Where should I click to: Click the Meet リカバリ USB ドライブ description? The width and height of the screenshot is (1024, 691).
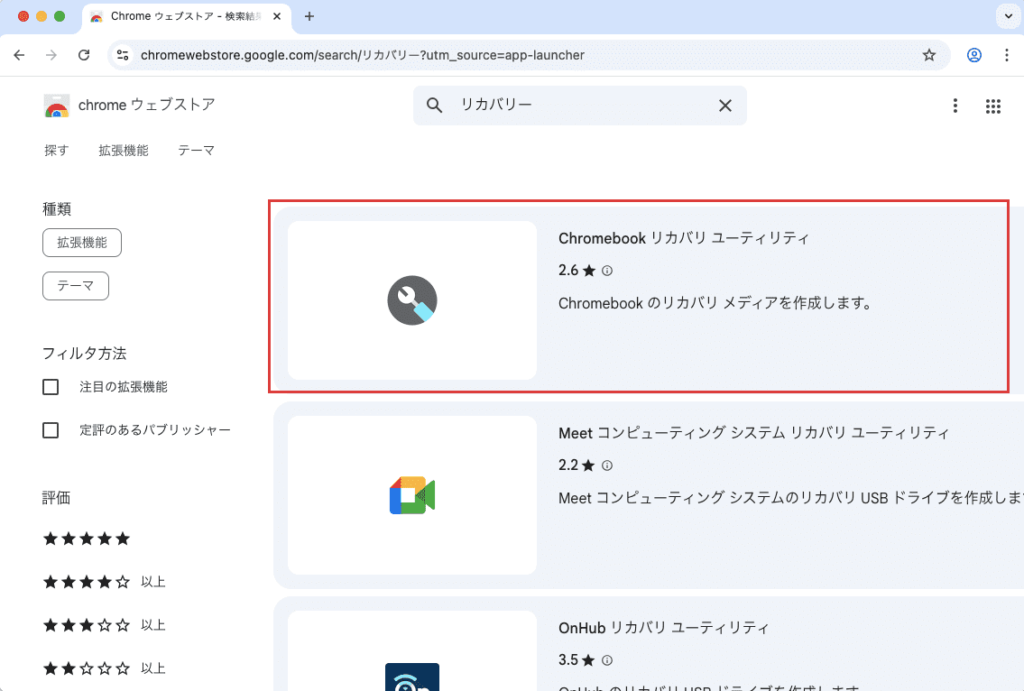(x=791, y=498)
